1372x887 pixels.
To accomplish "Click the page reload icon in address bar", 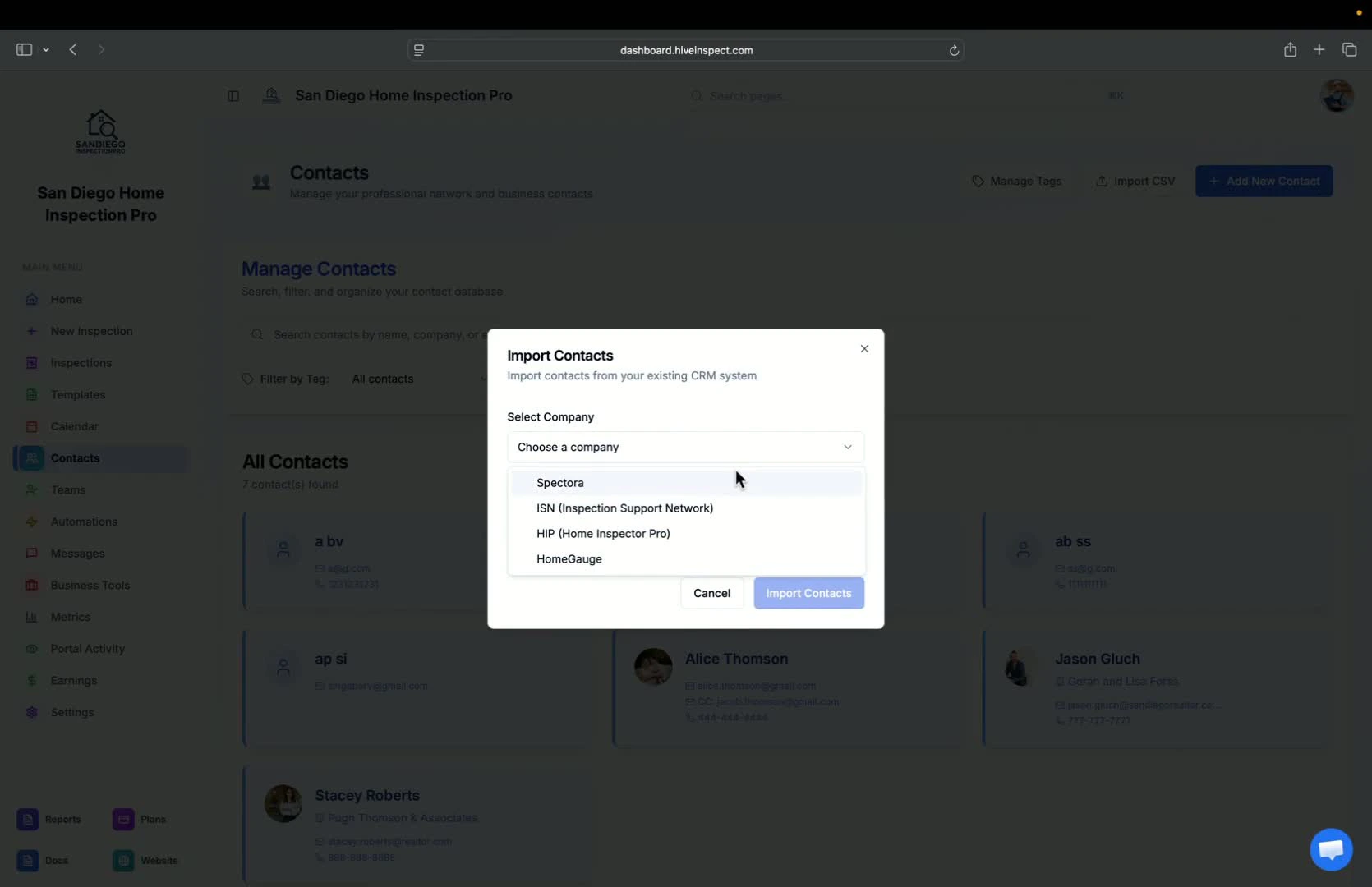I will click(954, 50).
